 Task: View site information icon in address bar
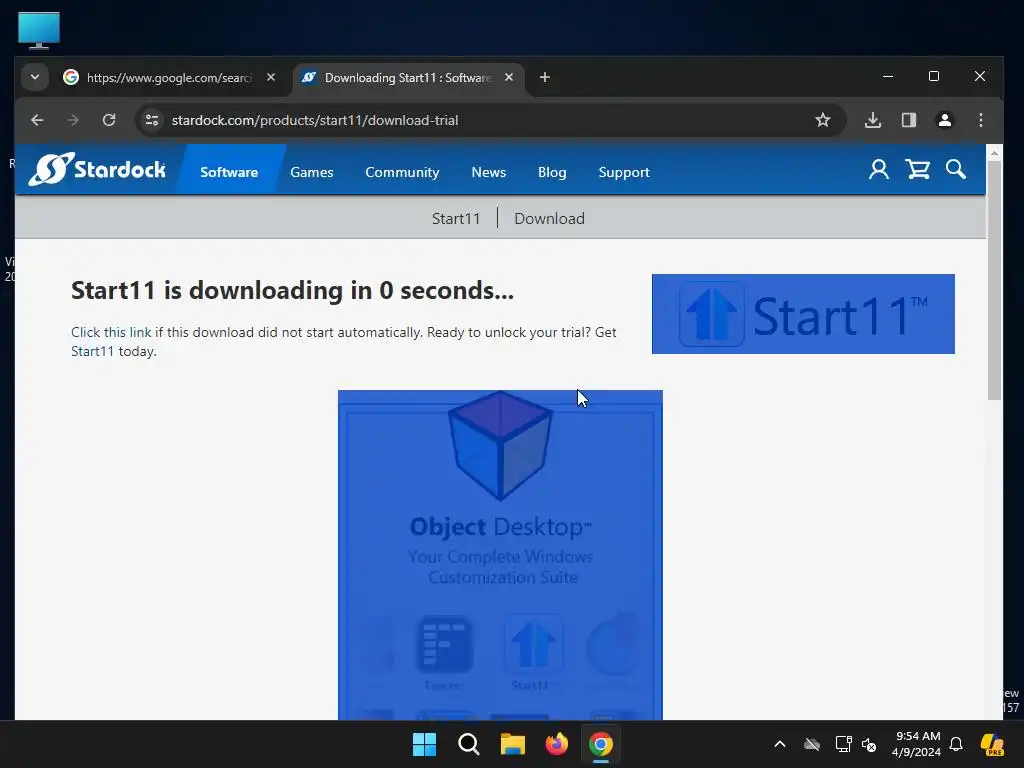coord(152,120)
